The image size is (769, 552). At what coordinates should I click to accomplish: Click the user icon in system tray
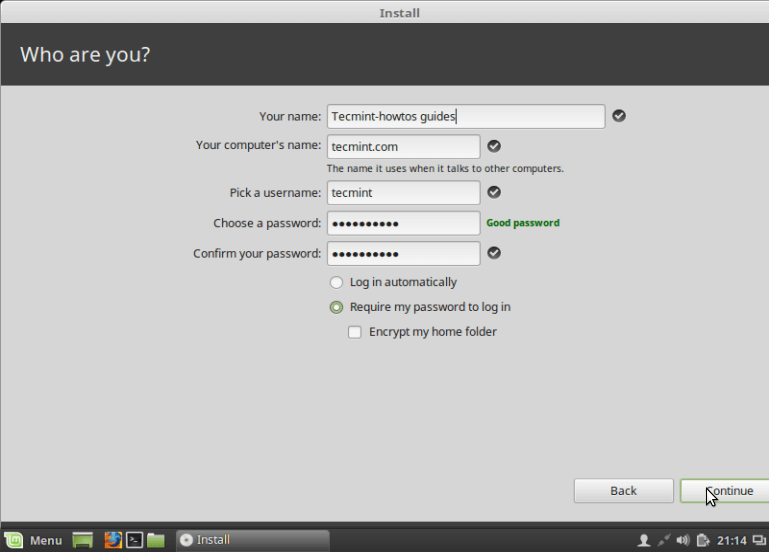click(x=643, y=540)
